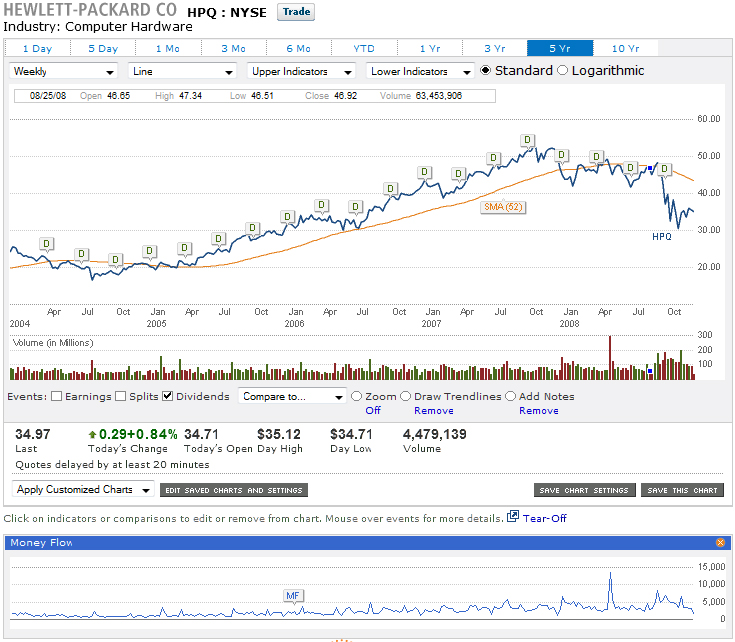Image resolution: width=735 pixels, height=642 pixels.
Task: Switch to the 3 Mo tab
Action: pos(233,48)
